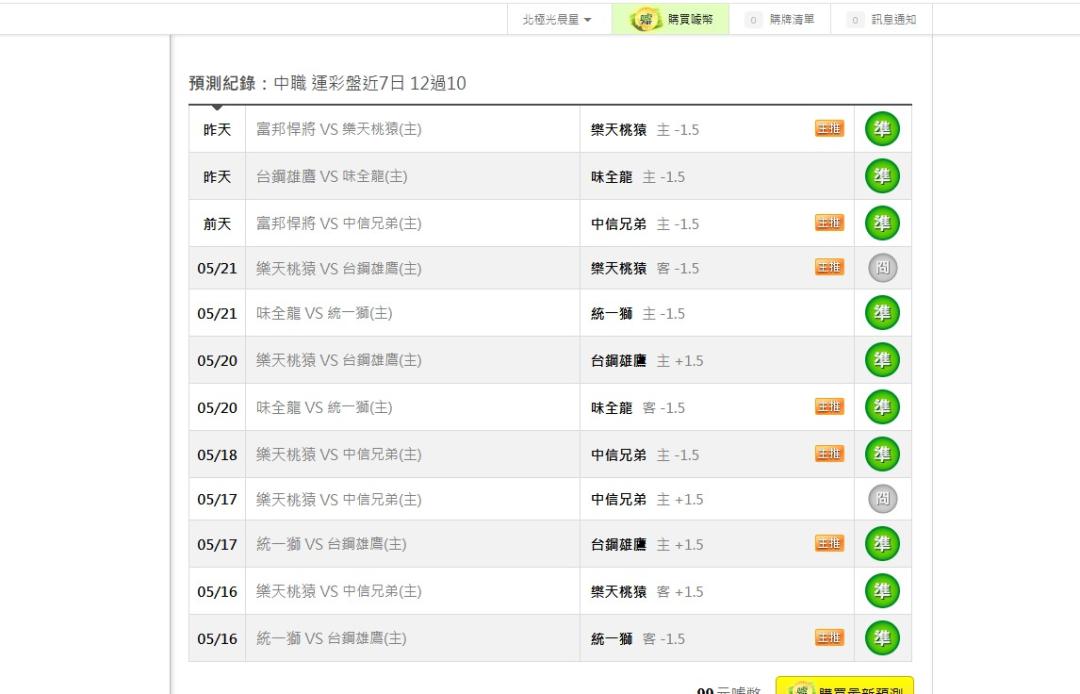Click matchup 富邦悍將 VS 中信兄弟(主)
Image resolution: width=1080 pixels, height=694 pixels.
click(x=339, y=224)
